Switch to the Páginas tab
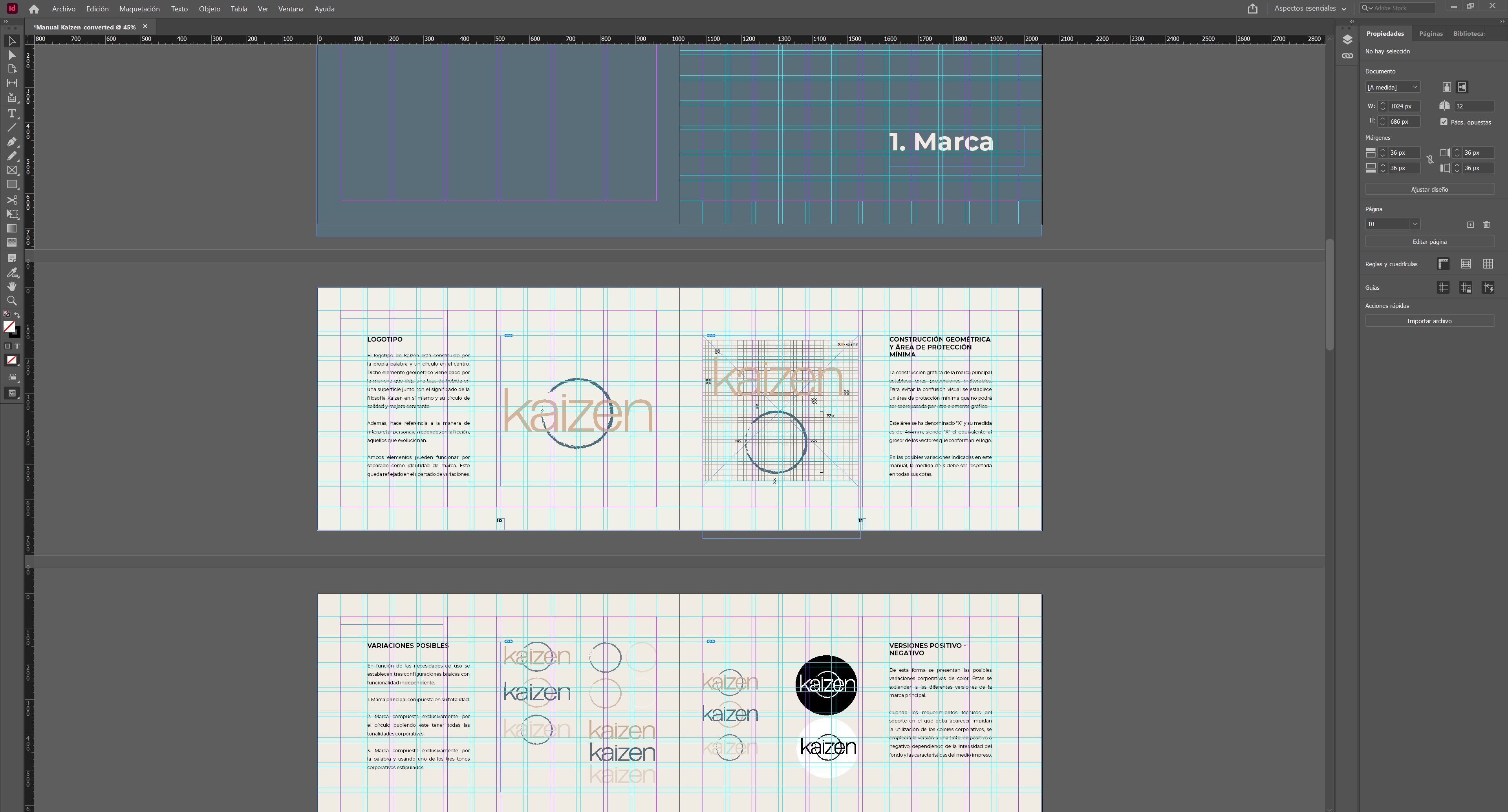Viewport: 1508px width, 812px height. click(x=1430, y=33)
